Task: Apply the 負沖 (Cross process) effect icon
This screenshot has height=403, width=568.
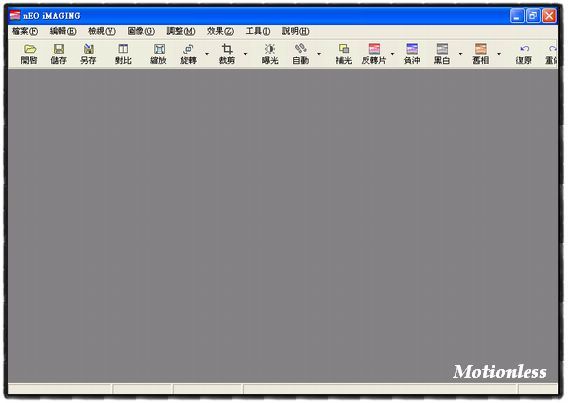Action: pos(412,49)
